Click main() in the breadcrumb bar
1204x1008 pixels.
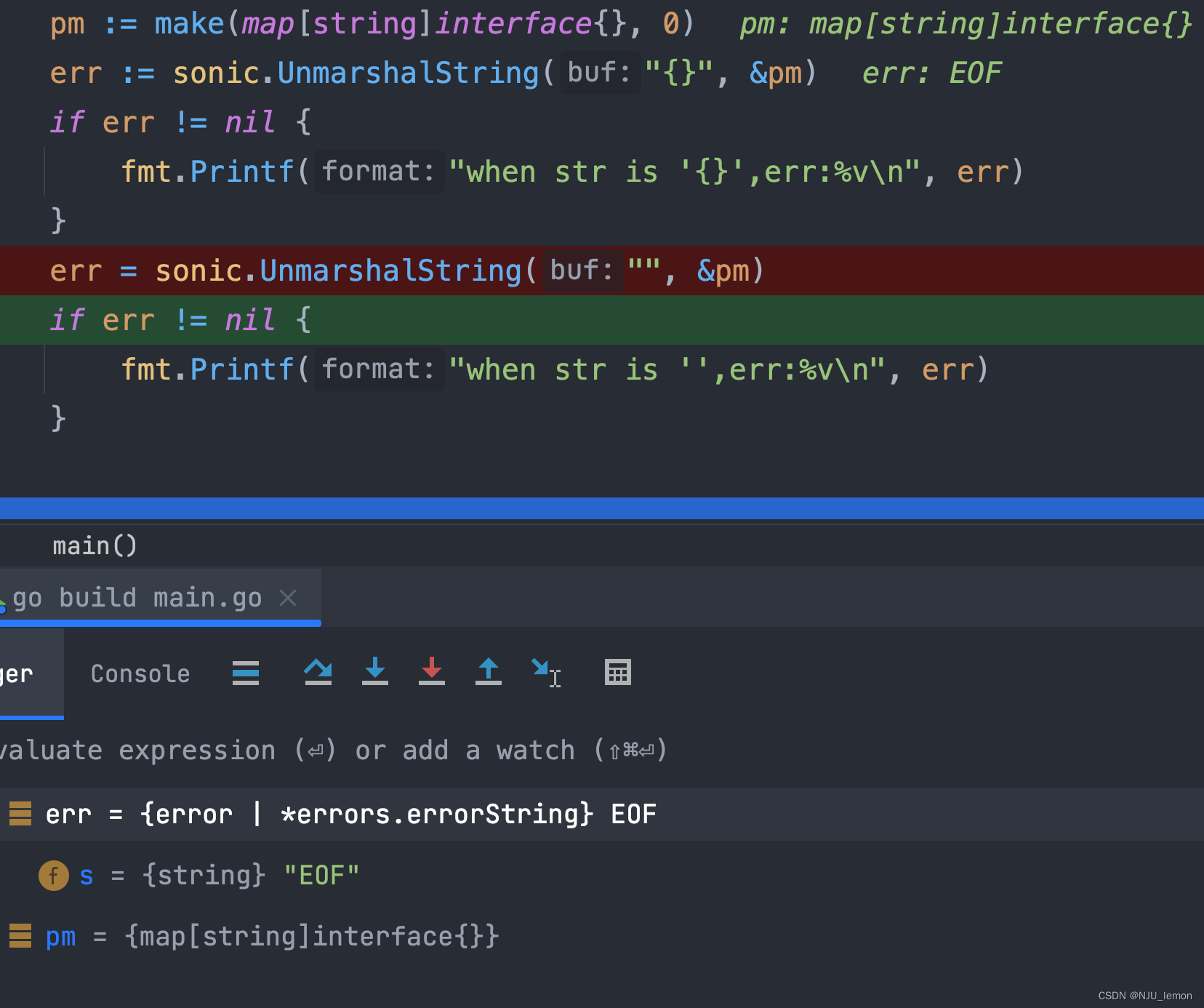coord(95,546)
